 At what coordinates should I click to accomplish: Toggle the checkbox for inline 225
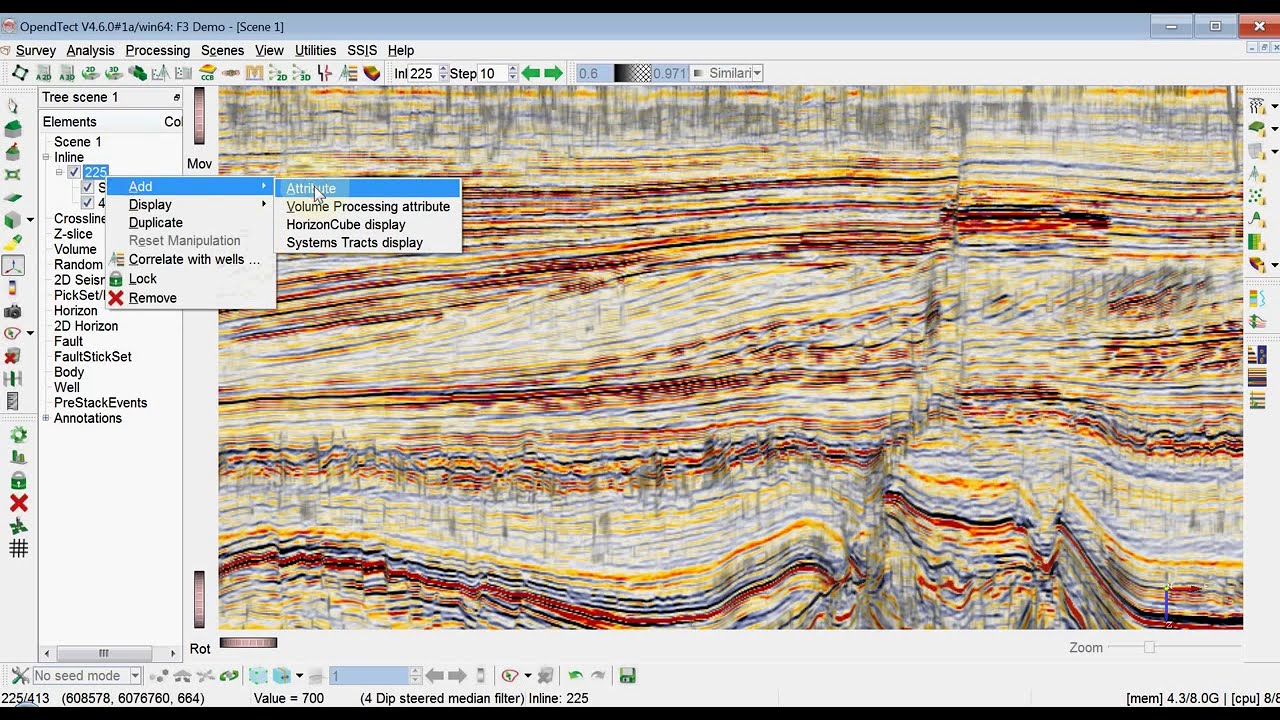click(74, 172)
